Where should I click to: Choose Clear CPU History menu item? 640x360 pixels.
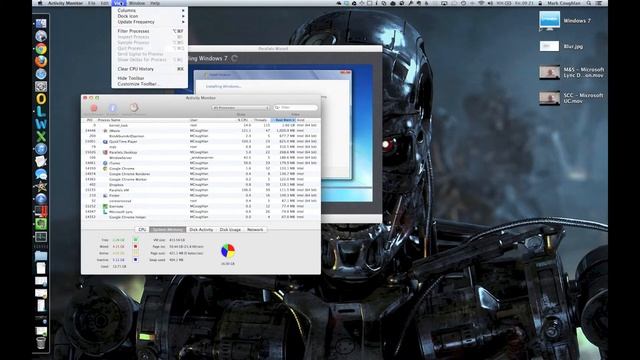[x=149, y=69]
